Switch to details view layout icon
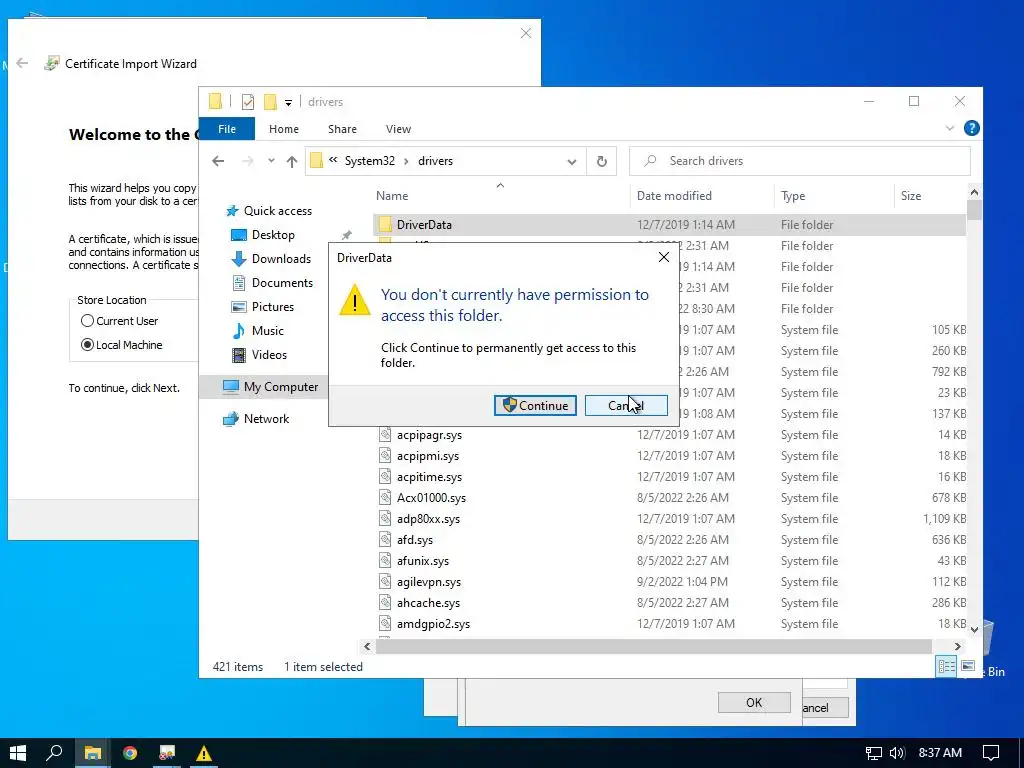The image size is (1024, 768). point(946,666)
